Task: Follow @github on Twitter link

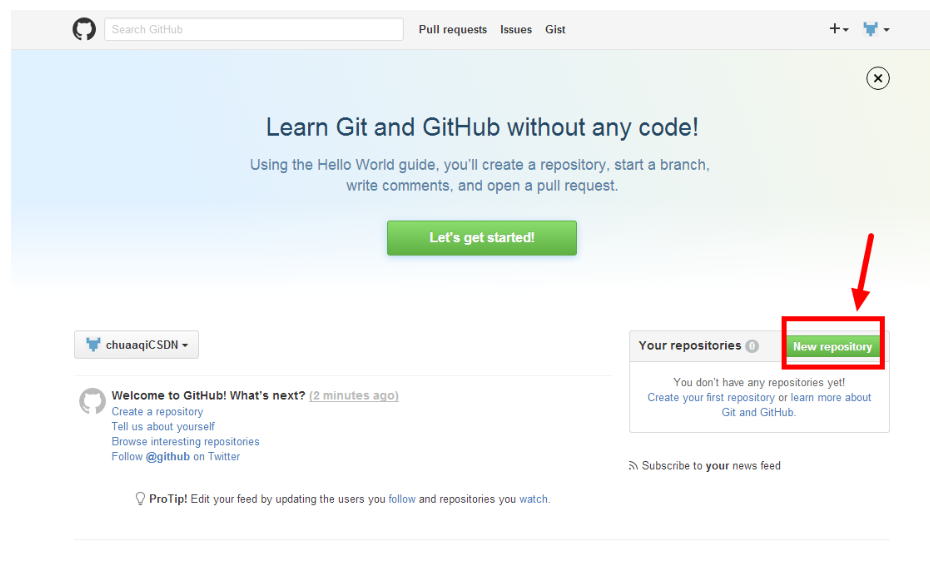Action: click(x=176, y=457)
